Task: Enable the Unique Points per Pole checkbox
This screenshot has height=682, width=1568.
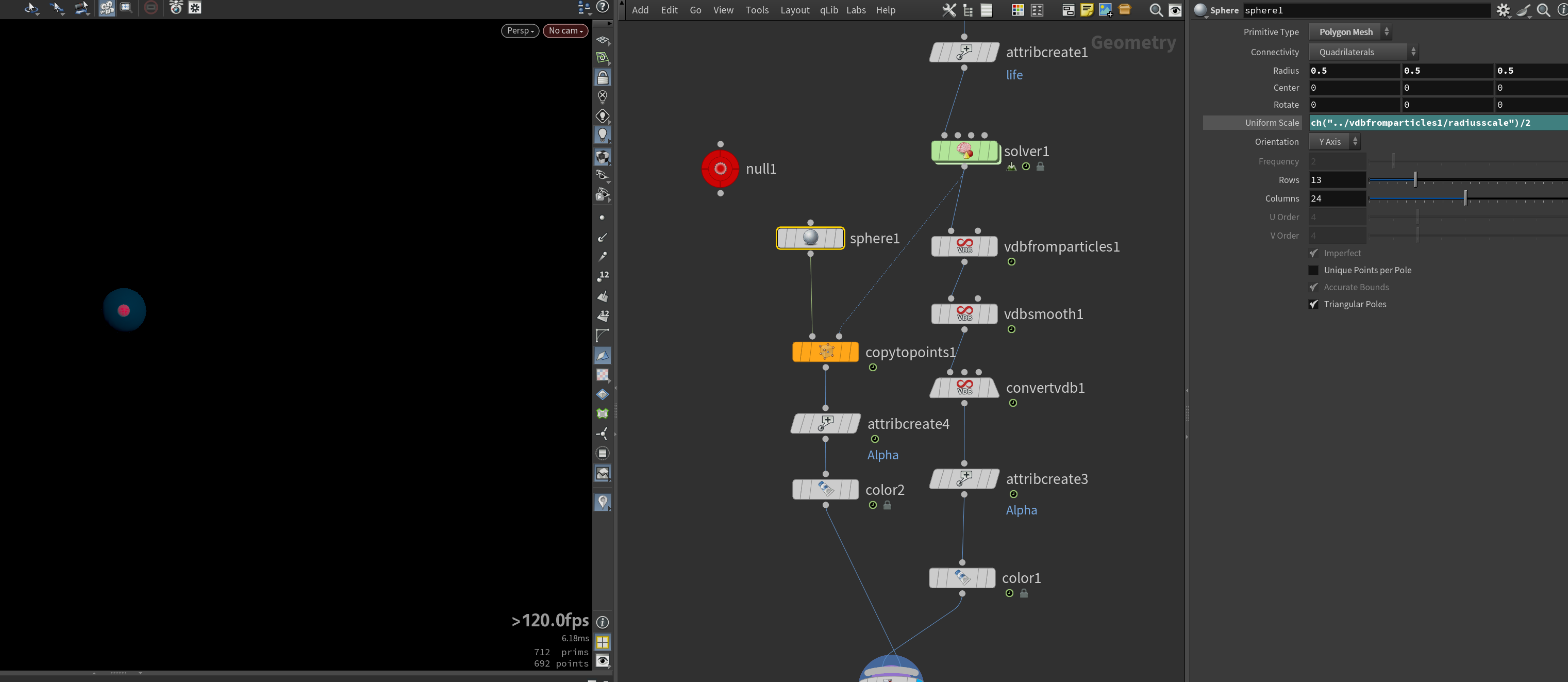Action: [1313, 270]
